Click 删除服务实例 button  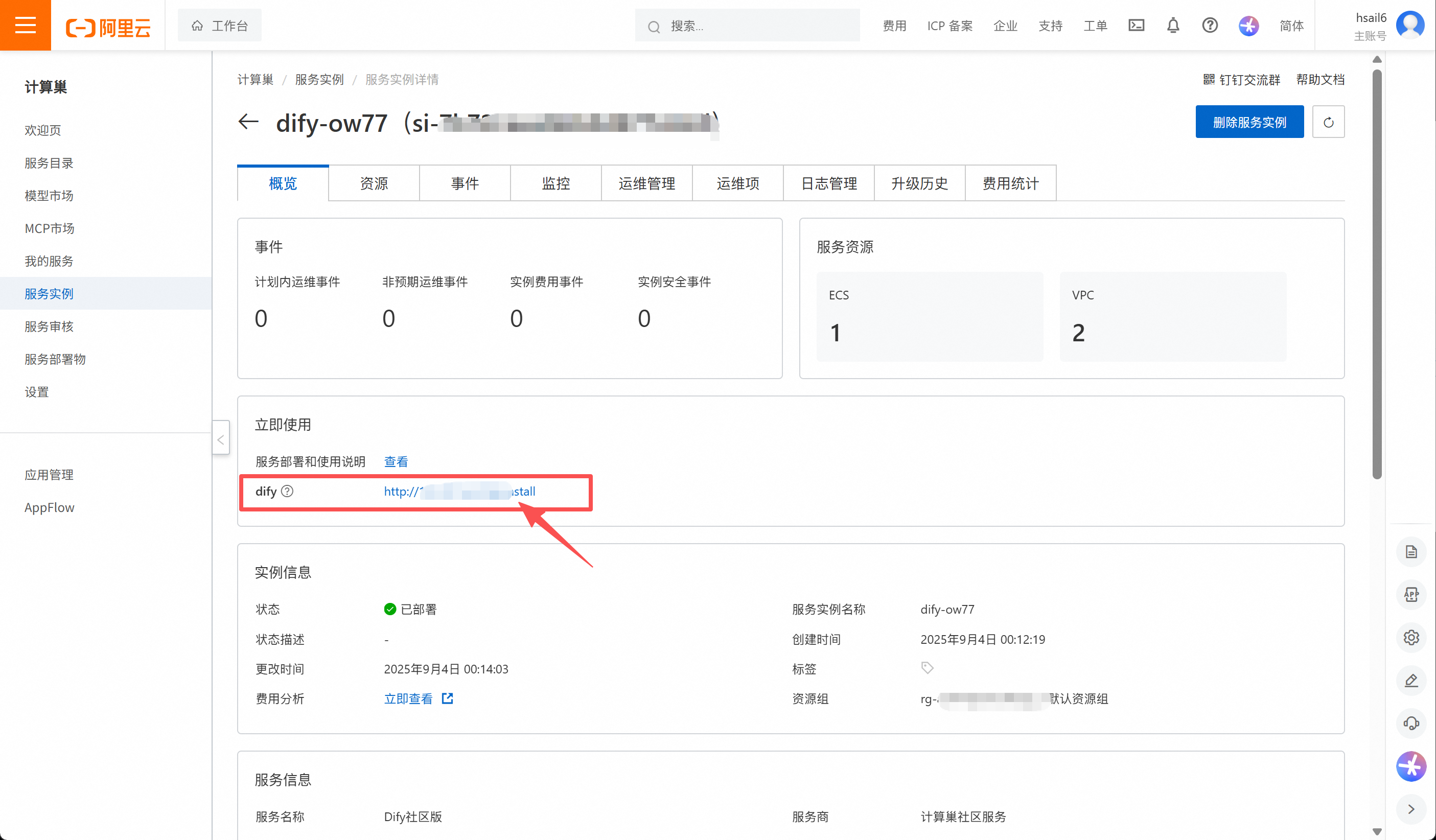(1249, 122)
